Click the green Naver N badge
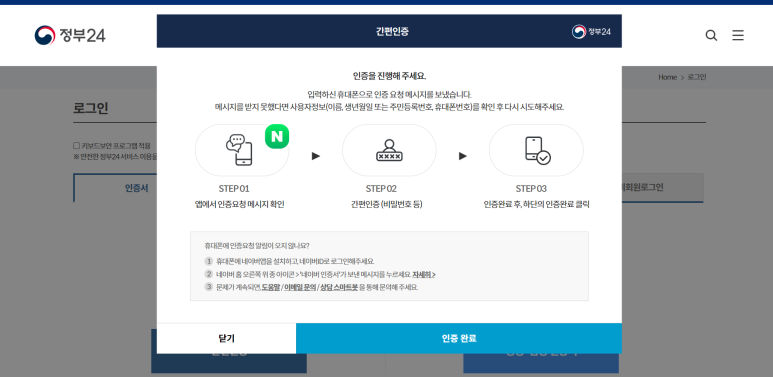This screenshot has height=377, width=773. coord(277,137)
